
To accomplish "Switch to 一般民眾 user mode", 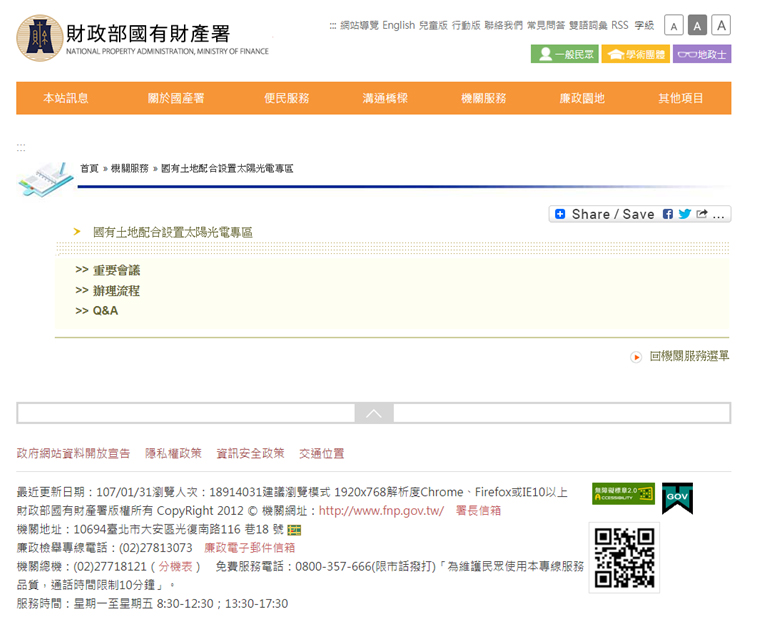I will [564, 54].
